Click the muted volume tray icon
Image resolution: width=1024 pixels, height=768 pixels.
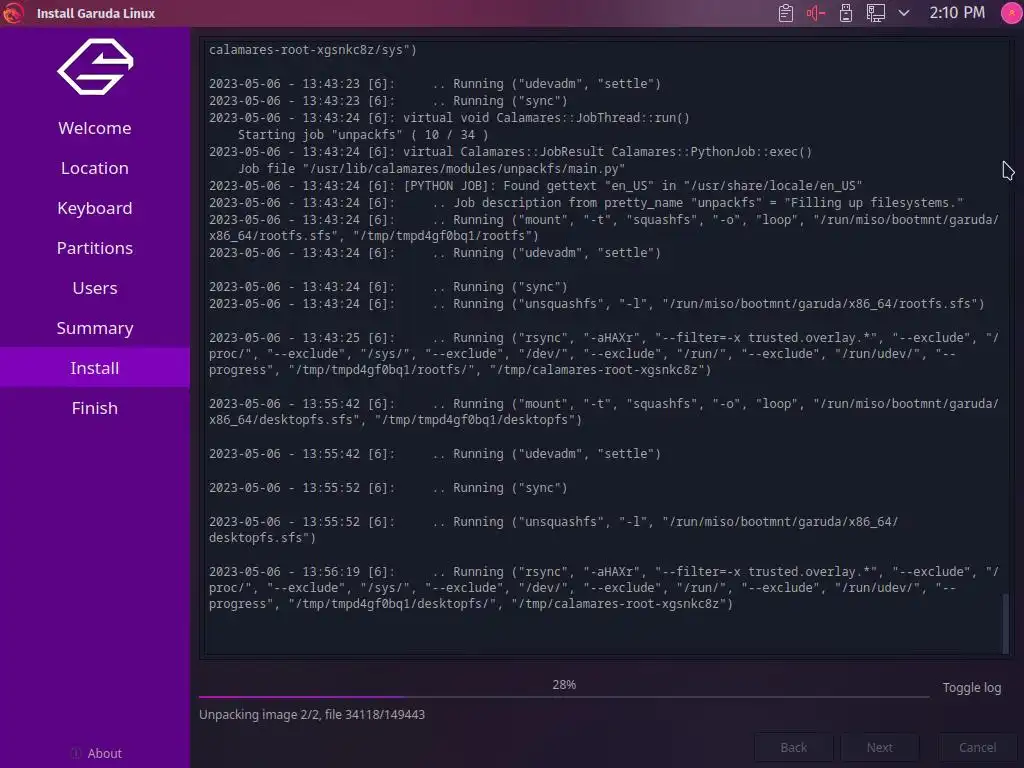[x=816, y=13]
